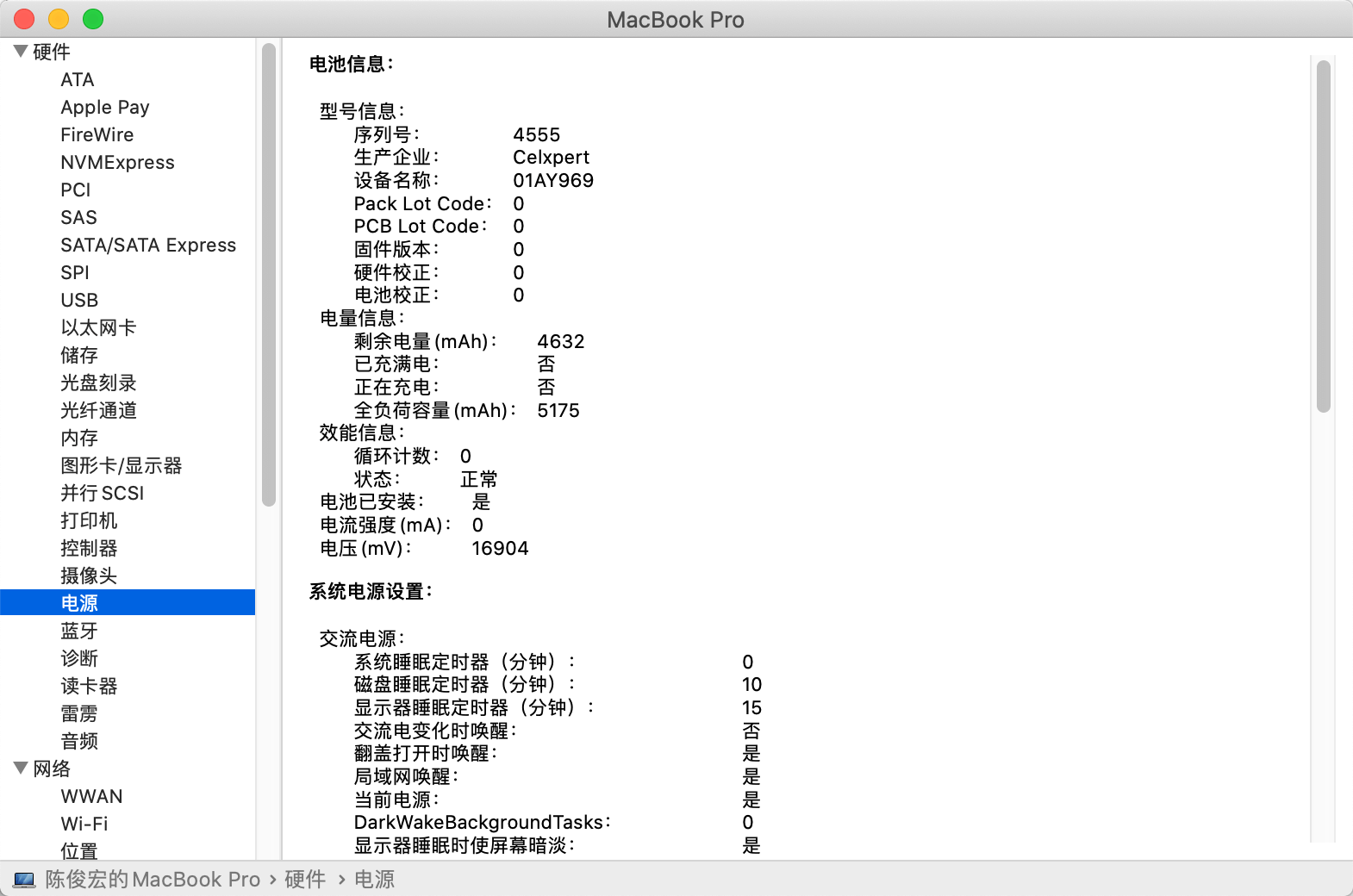Image resolution: width=1353 pixels, height=896 pixels.
Task: Open WWAN under 网络
Action: pos(91,796)
